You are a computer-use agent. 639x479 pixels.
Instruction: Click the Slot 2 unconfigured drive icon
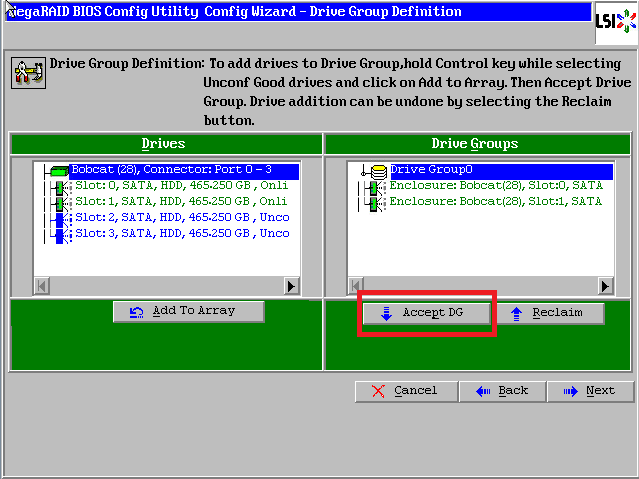click(61, 218)
